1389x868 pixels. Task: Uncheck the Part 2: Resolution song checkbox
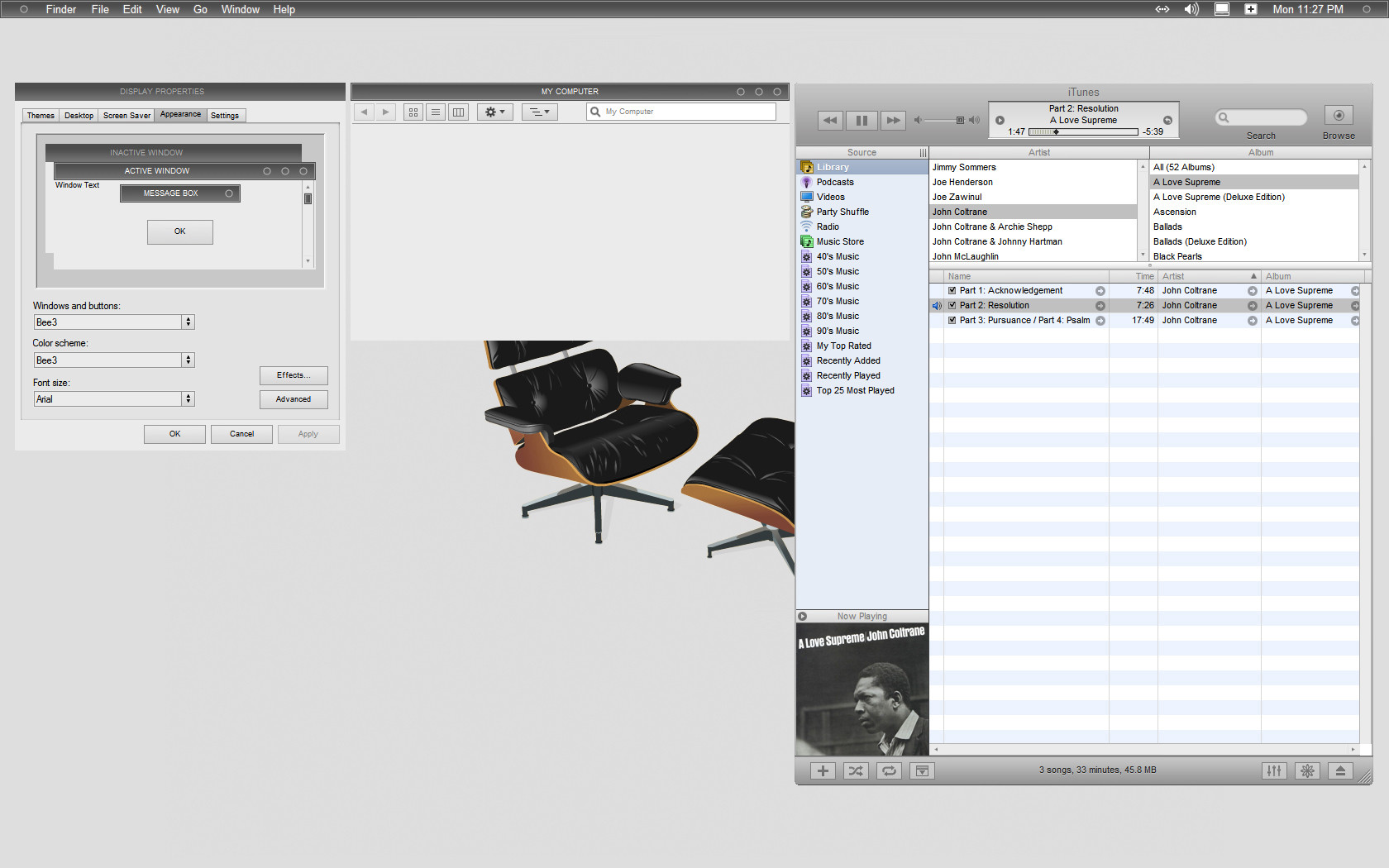[952, 305]
